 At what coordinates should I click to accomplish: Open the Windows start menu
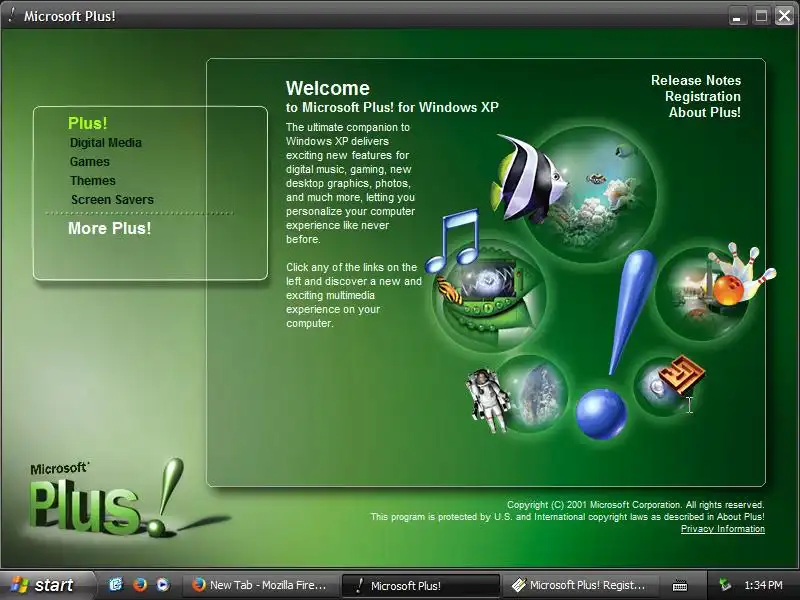pyautogui.click(x=46, y=585)
